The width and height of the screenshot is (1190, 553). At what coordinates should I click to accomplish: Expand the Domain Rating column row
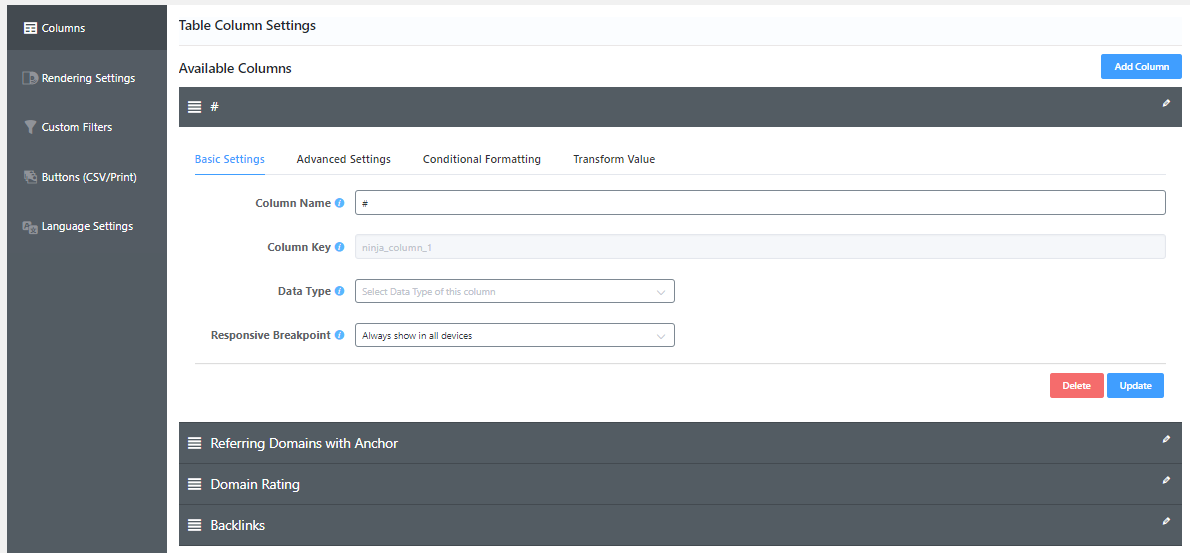(680, 484)
